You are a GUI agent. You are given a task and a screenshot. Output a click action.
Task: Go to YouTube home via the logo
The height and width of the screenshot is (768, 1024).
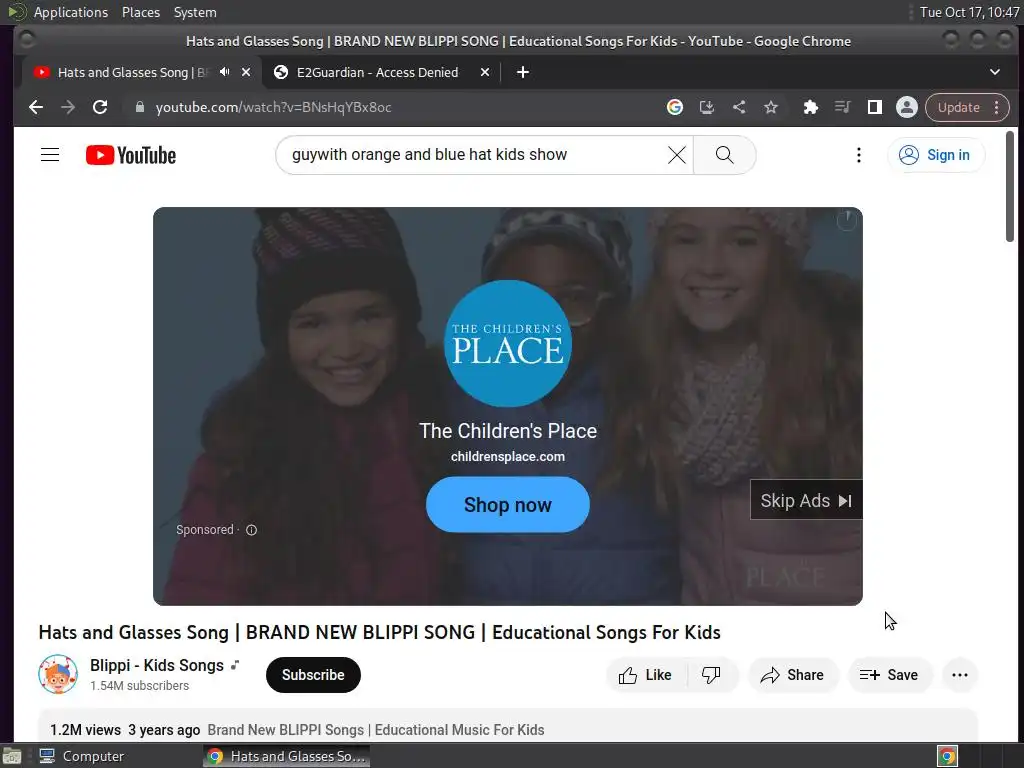(x=131, y=155)
